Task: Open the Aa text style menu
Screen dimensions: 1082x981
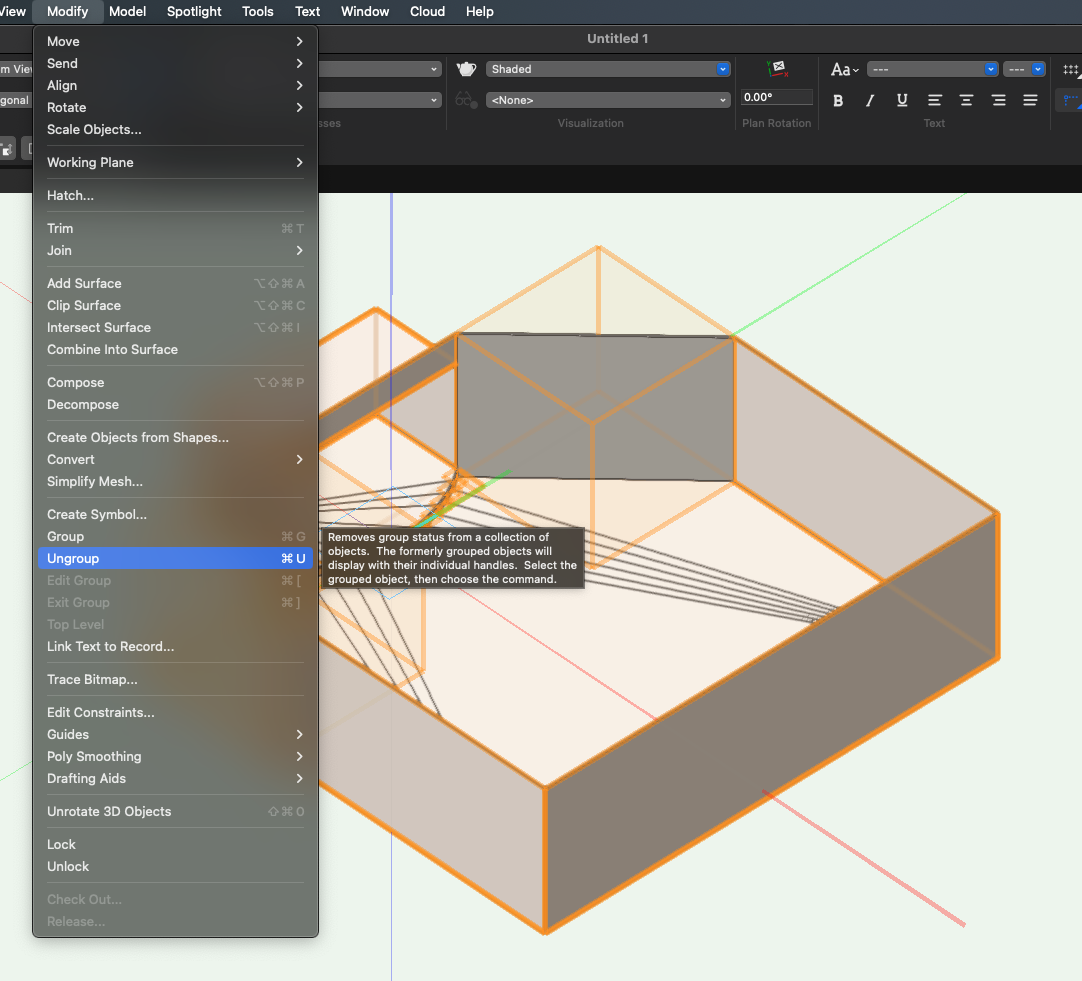Action: pos(844,69)
